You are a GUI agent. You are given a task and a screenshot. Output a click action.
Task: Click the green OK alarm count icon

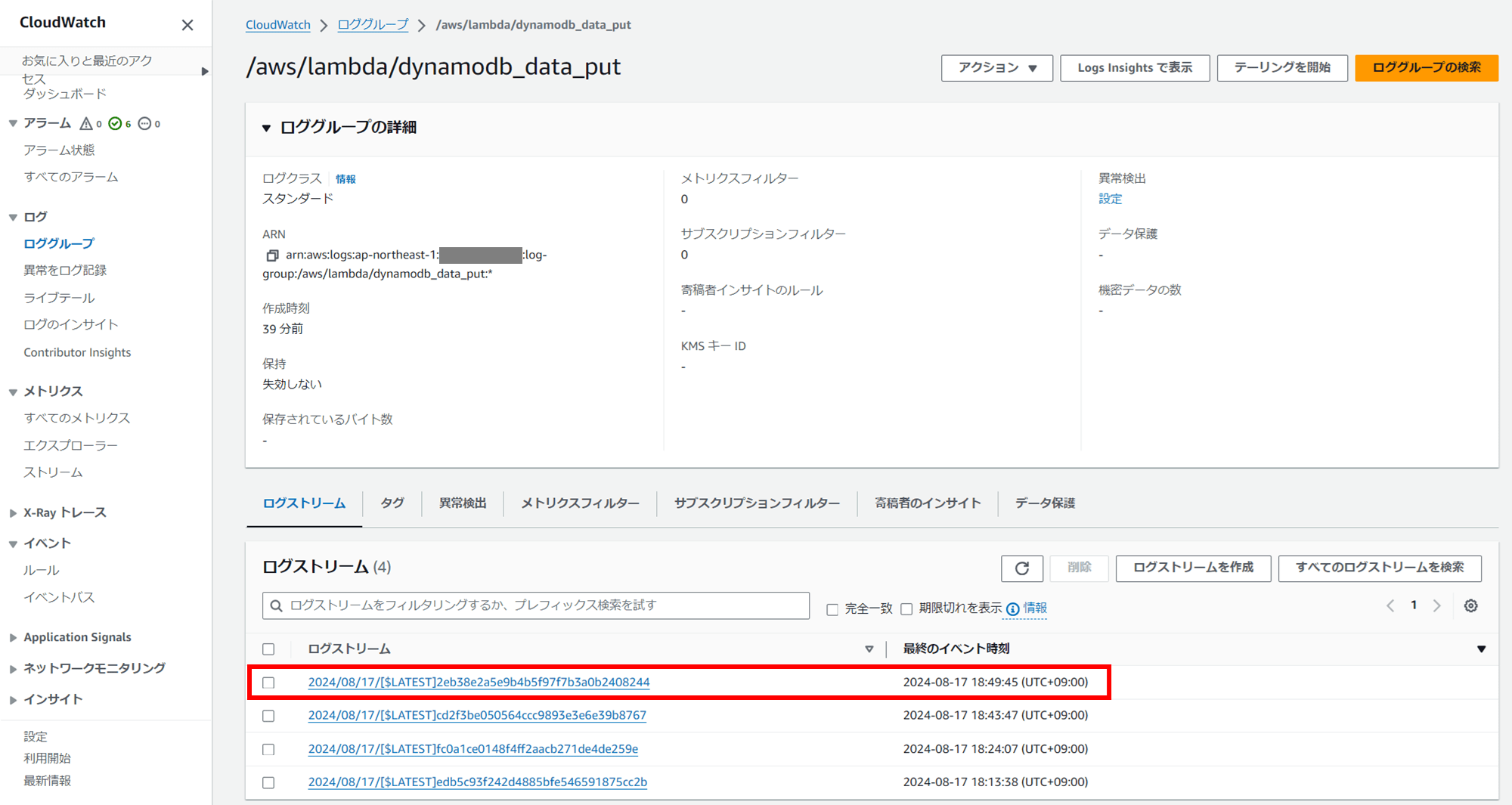[x=115, y=123]
